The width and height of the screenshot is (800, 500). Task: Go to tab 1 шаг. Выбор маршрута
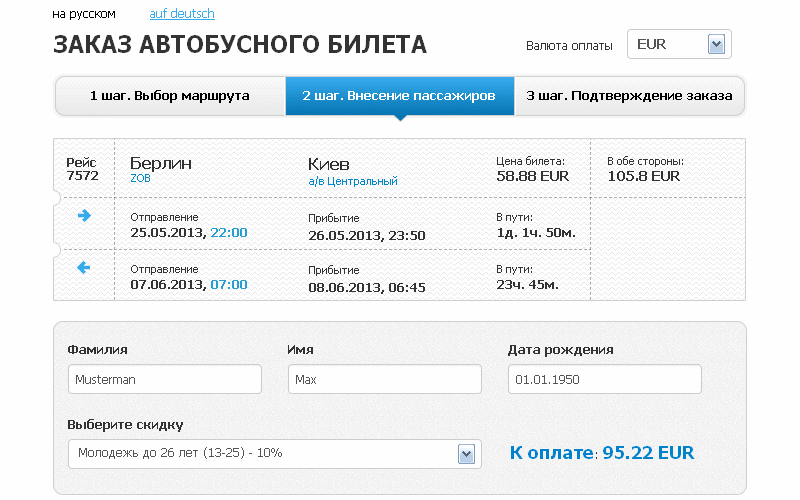pos(170,96)
